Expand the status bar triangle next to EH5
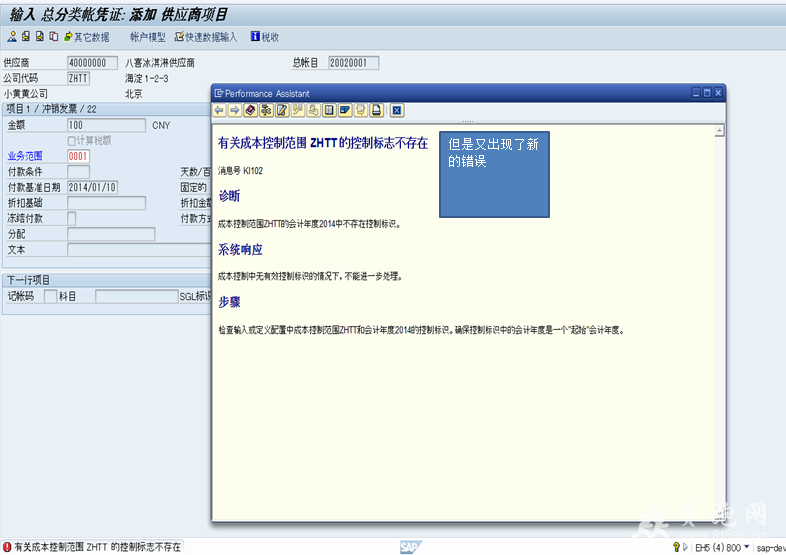The width and height of the screenshot is (786, 555). click(685, 547)
